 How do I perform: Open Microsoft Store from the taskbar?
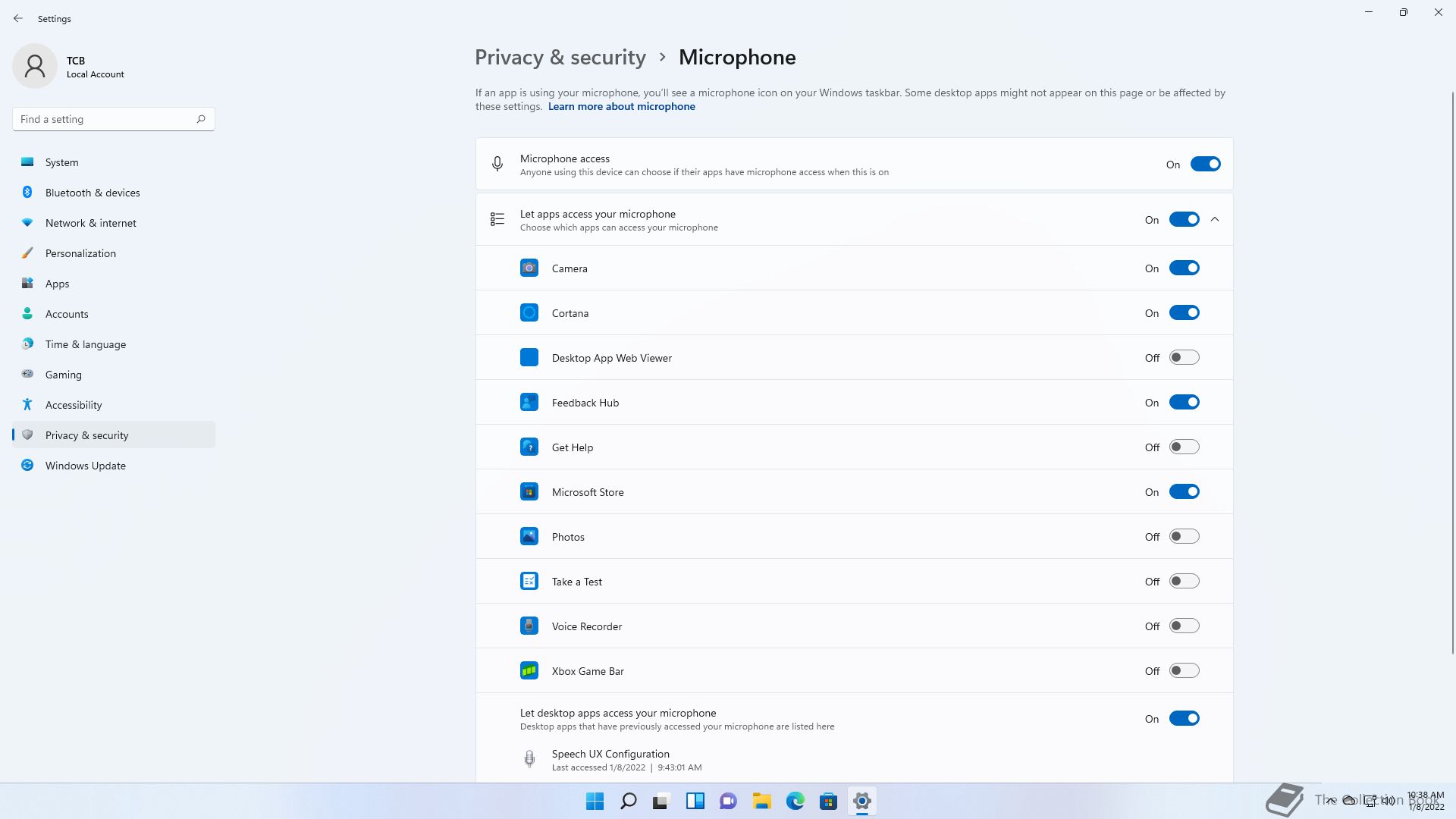click(829, 801)
